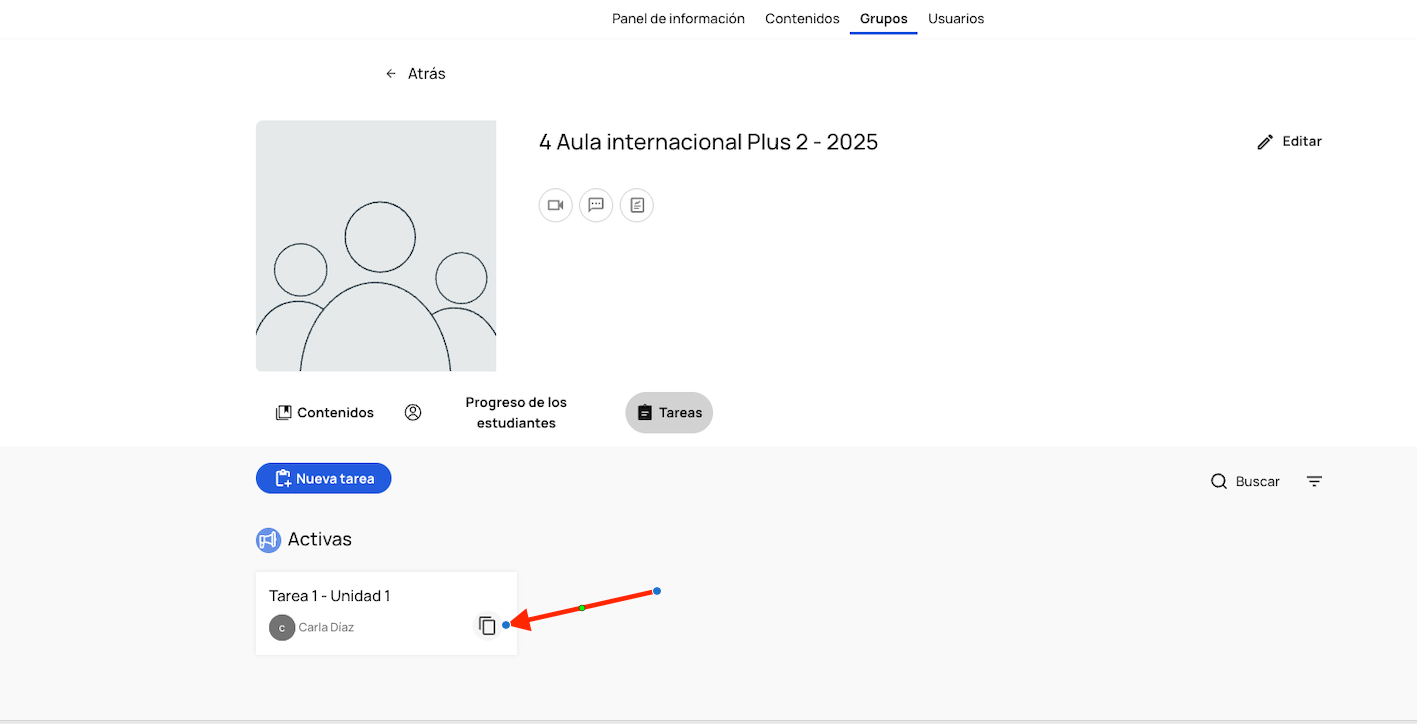Edit the group with Editar
Viewport: 1417px width, 724px height.
(x=1289, y=142)
